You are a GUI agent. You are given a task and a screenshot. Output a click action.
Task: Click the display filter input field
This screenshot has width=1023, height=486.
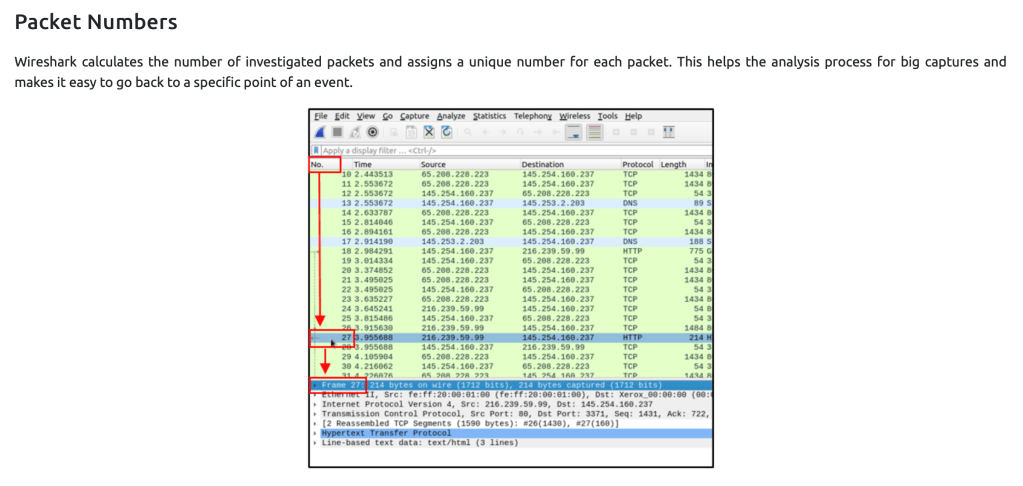pos(500,150)
